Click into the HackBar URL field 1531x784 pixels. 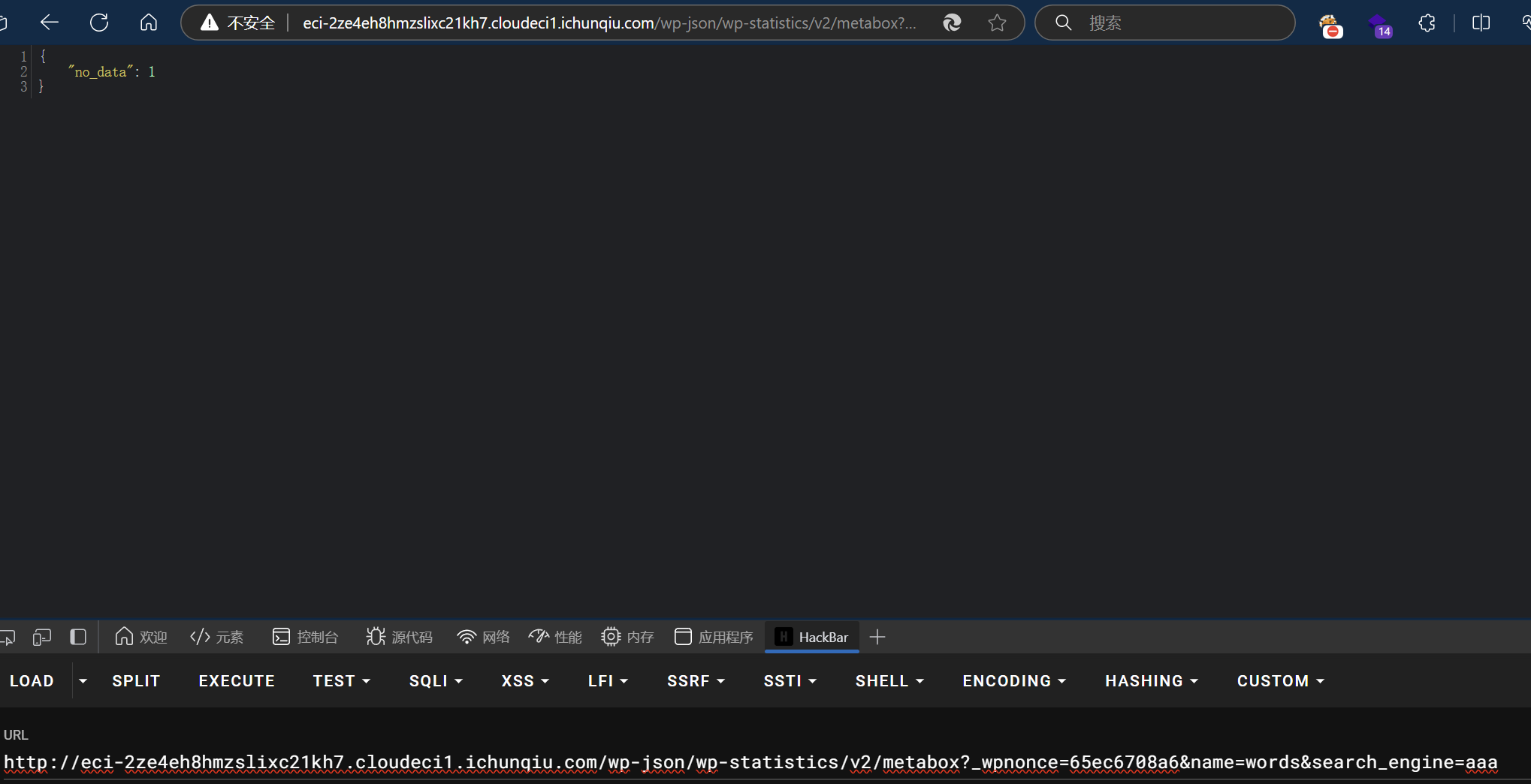pyautogui.click(x=751, y=763)
